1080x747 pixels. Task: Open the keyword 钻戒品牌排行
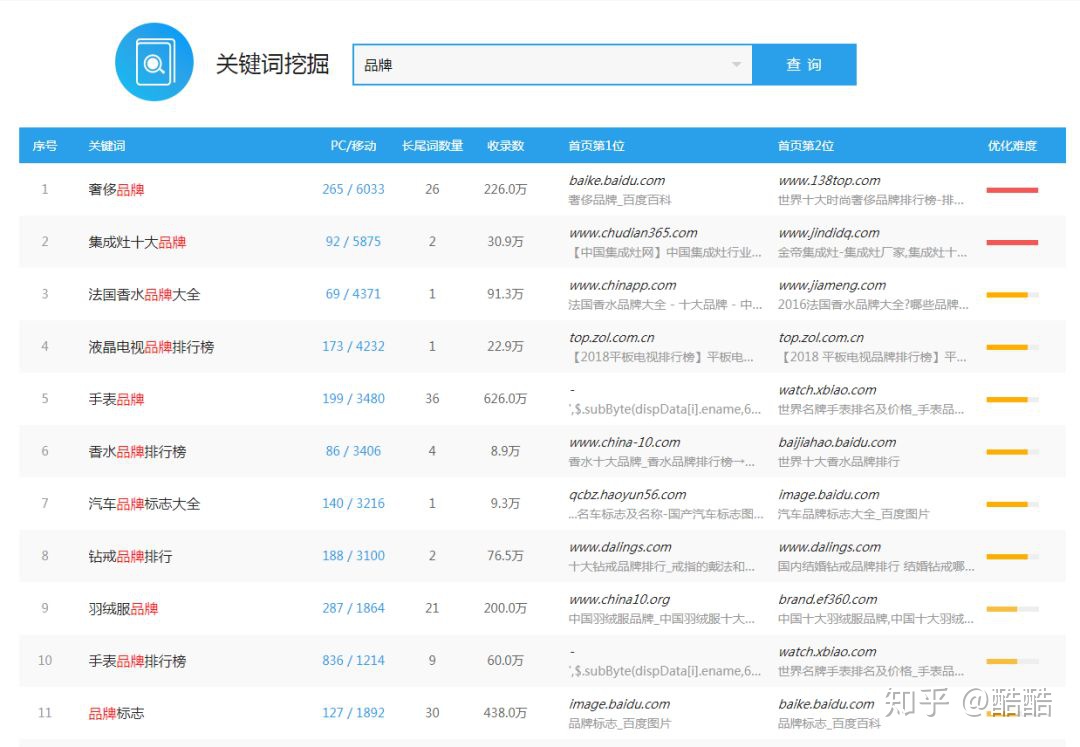click(x=130, y=556)
